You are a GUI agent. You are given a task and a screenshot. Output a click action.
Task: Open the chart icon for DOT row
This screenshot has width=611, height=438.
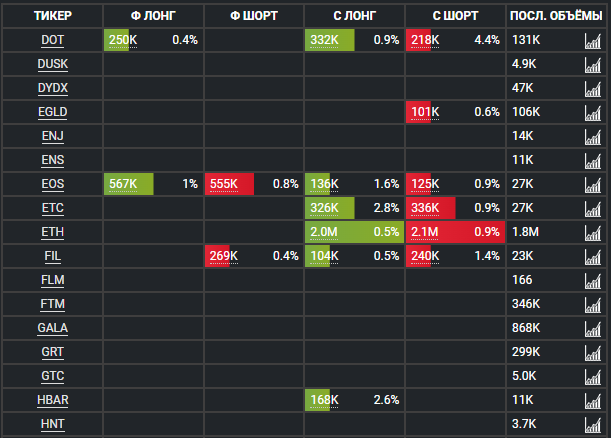tap(592, 40)
